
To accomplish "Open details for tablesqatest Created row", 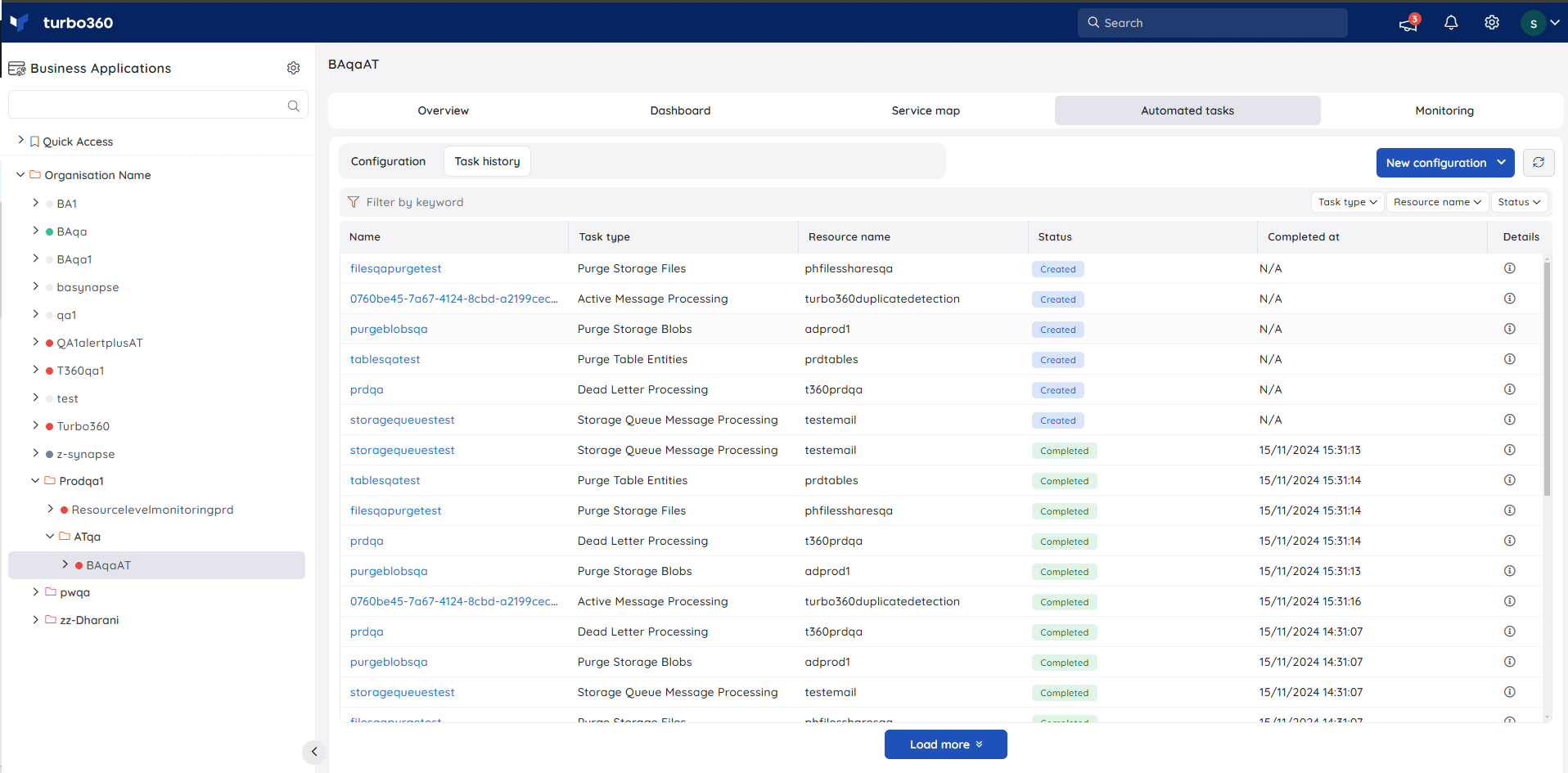I will click(1510, 359).
